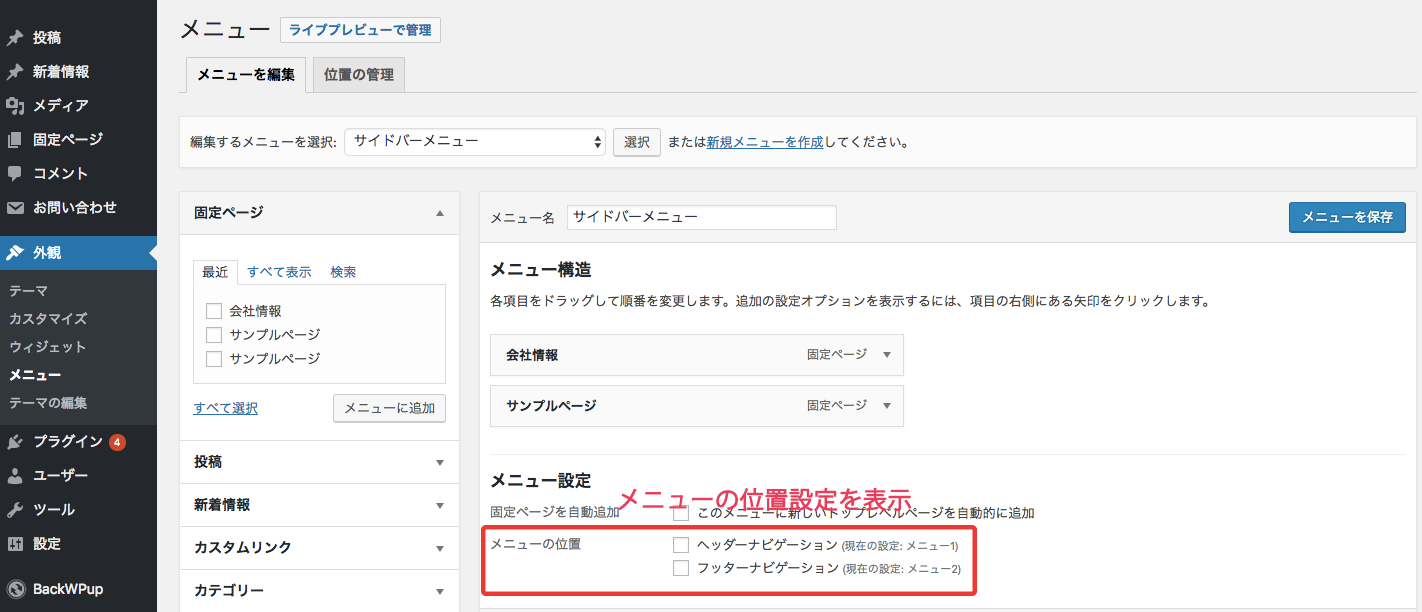Click the envelope icon beside お問い合わせ
Image resolution: width=1422 pixels, height=612 pixels.
click(15, 208)
